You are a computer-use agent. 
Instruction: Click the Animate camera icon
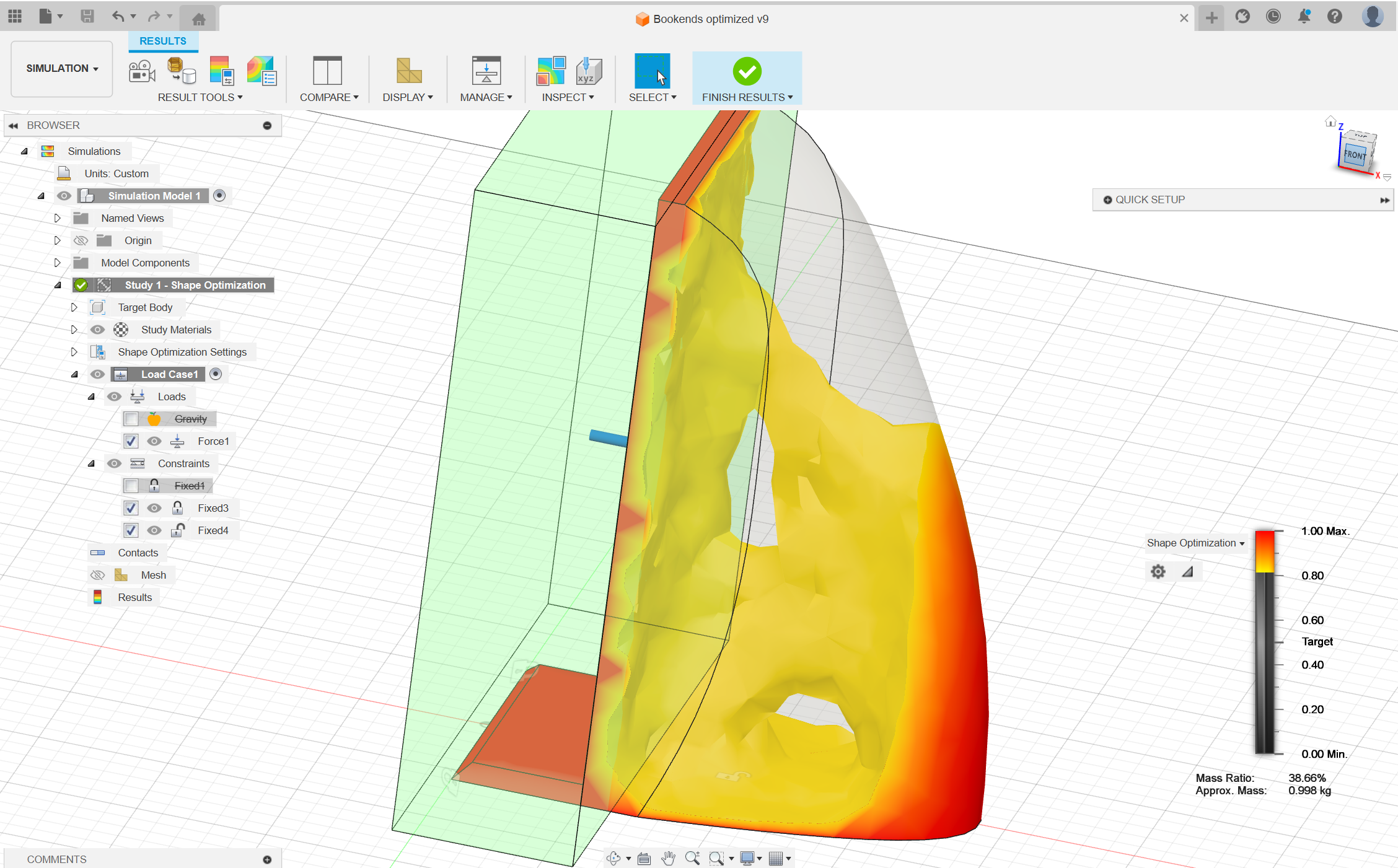(x=142, y=71)
